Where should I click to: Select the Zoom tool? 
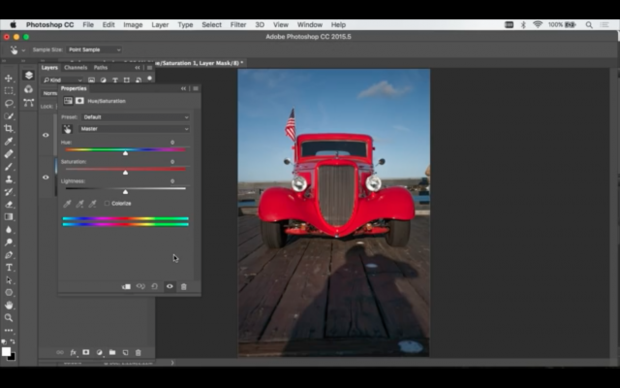(8, 318)
